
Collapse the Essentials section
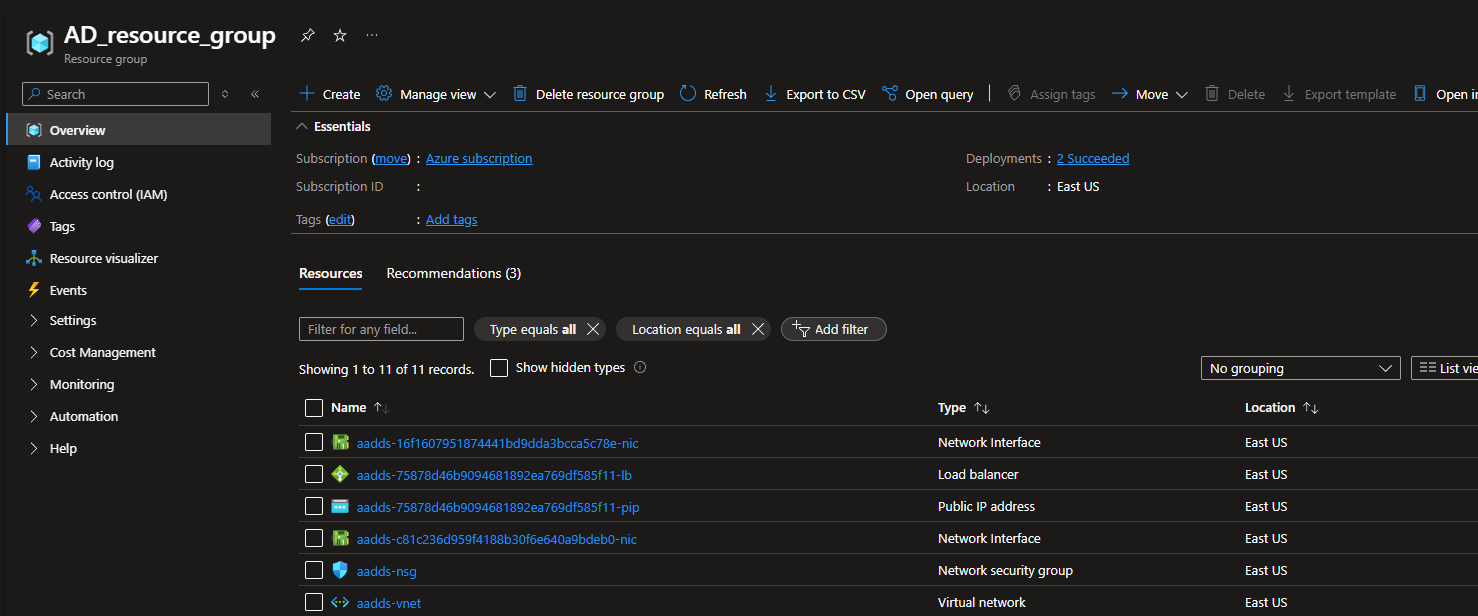click(x=302, y=127)
